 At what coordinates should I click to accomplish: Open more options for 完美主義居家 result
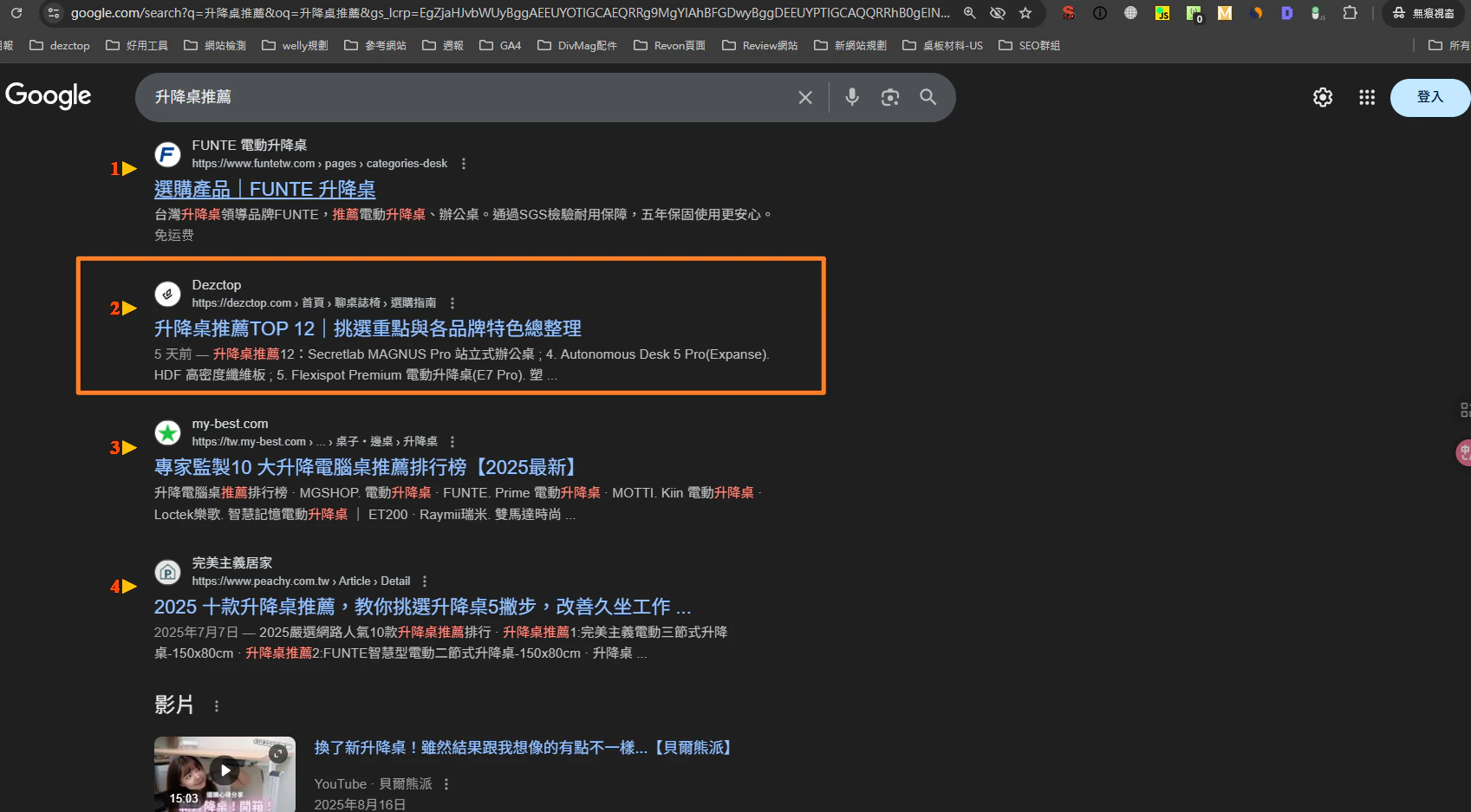tap(425, 581)
